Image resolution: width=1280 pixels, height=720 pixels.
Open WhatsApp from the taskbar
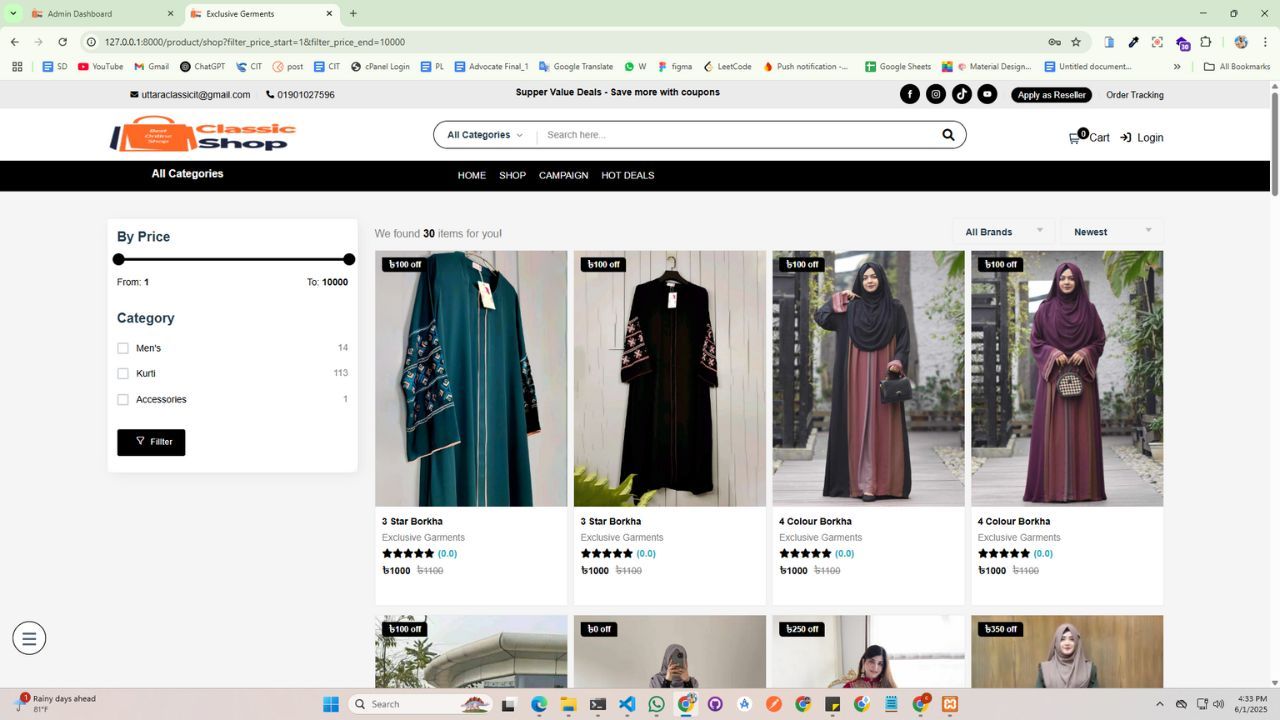tap(656, 704)
